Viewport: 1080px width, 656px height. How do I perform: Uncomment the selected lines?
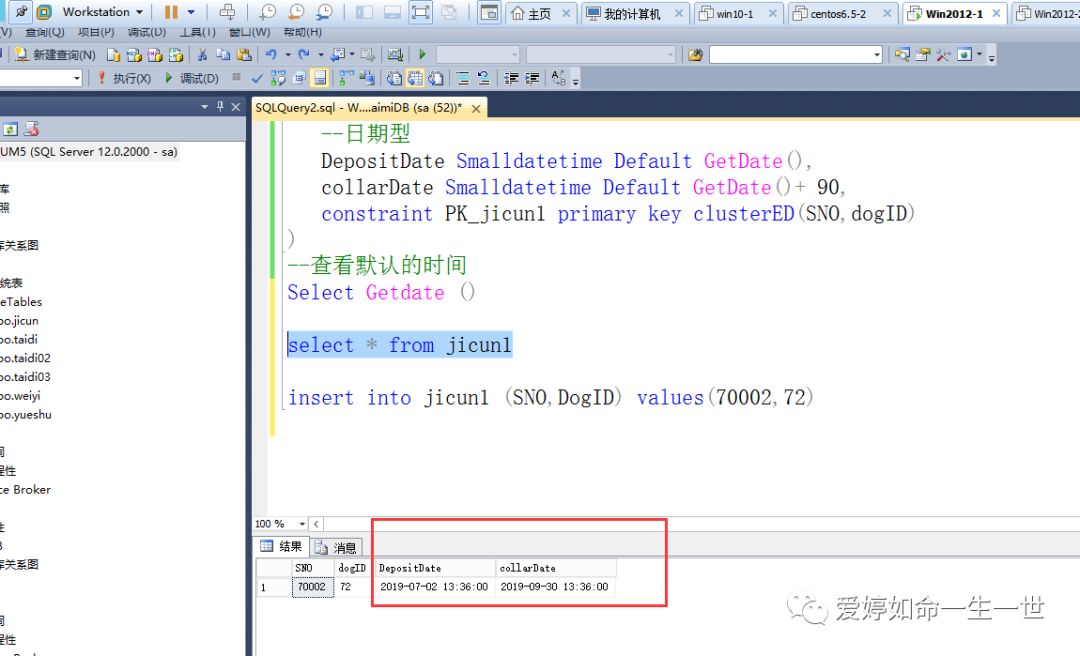click(484, 79)
